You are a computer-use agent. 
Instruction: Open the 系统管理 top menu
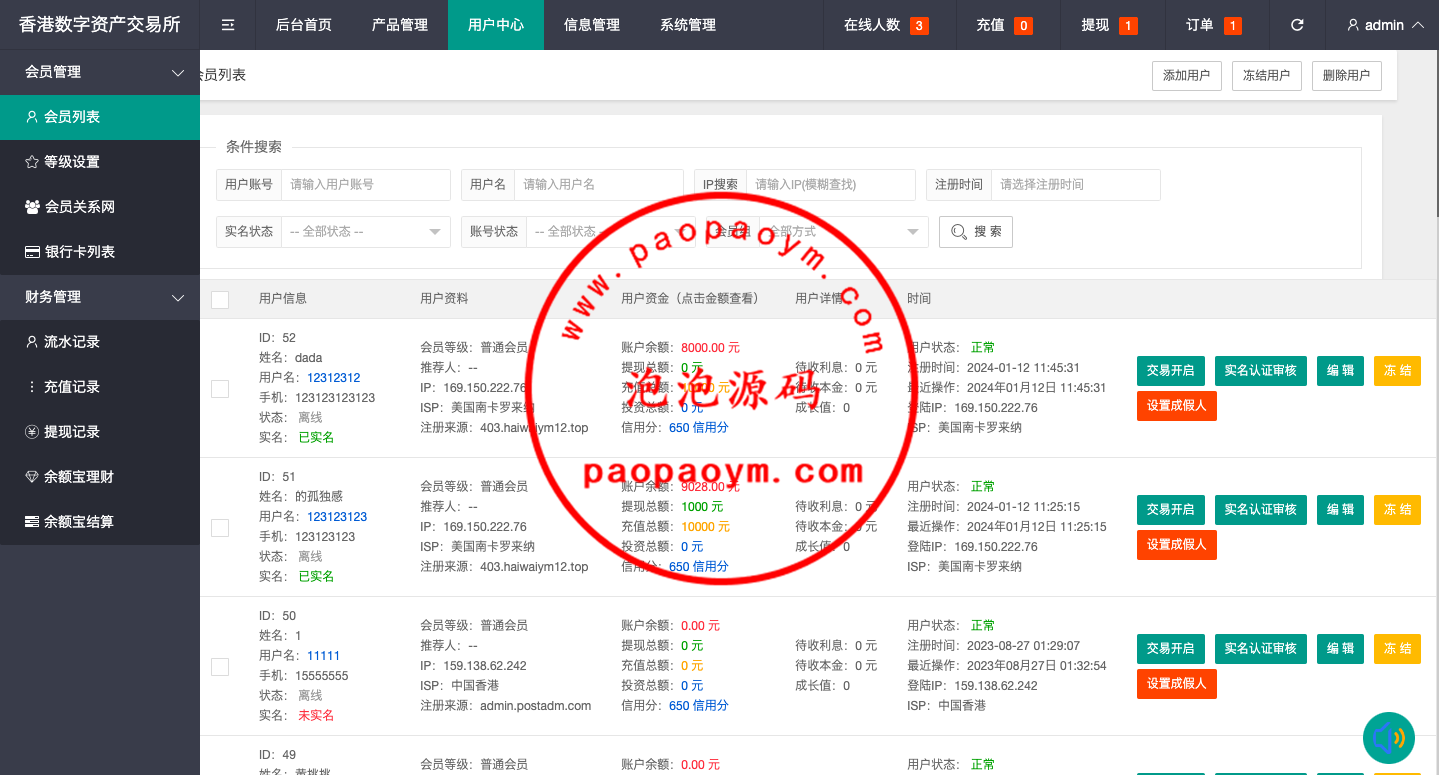[688, 25]
